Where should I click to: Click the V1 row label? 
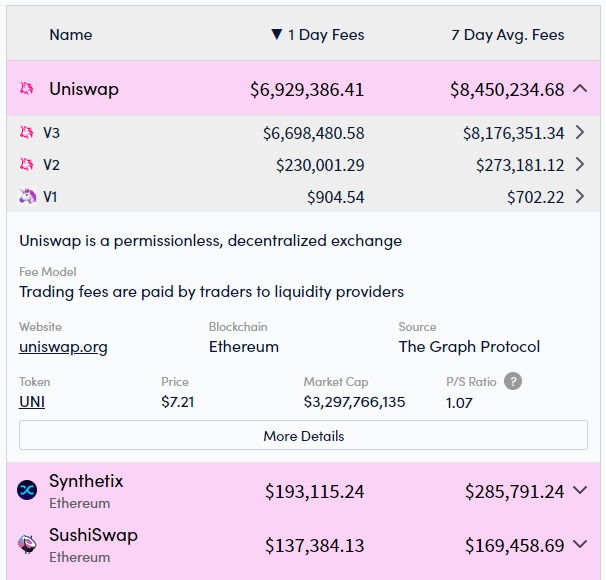point(50,197)
